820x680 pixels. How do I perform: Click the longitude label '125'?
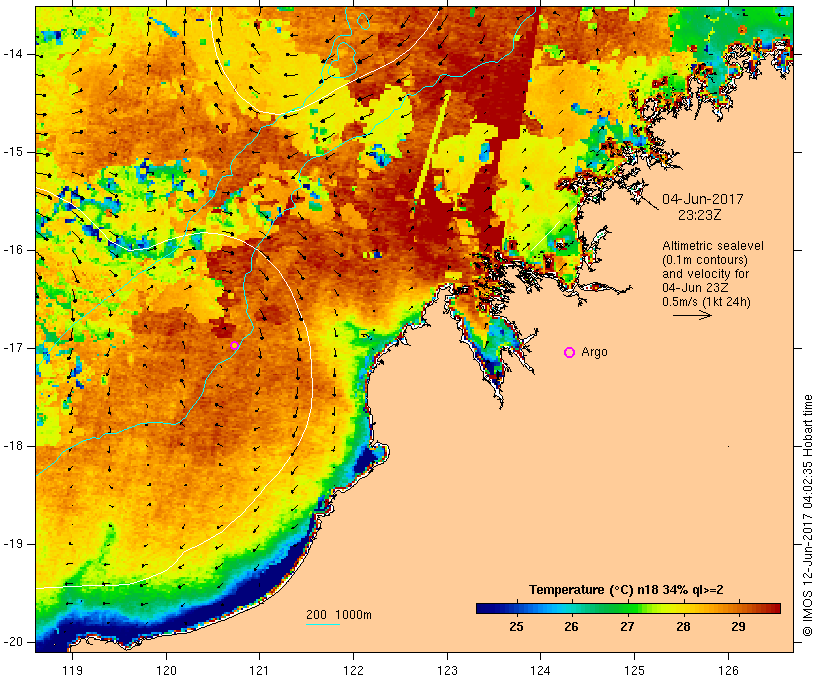(x=635, y=670)
